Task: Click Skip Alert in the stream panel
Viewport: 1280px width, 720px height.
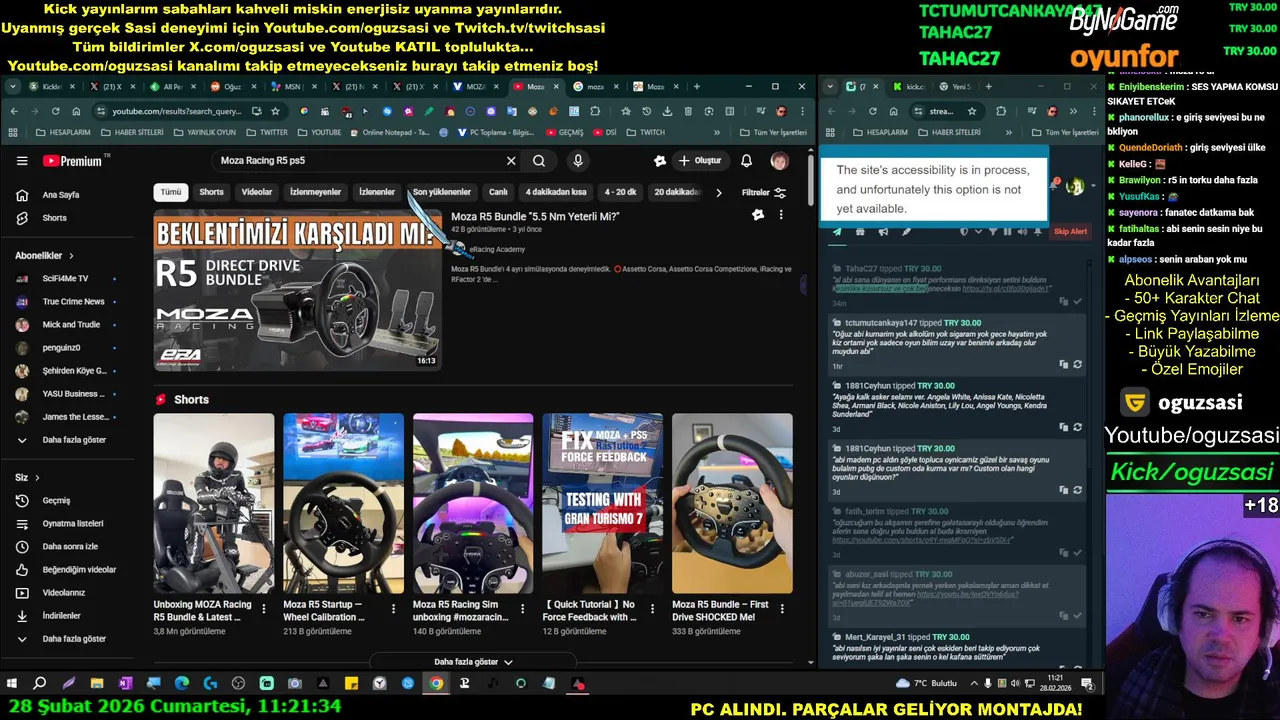Action: pos(1070,231)
